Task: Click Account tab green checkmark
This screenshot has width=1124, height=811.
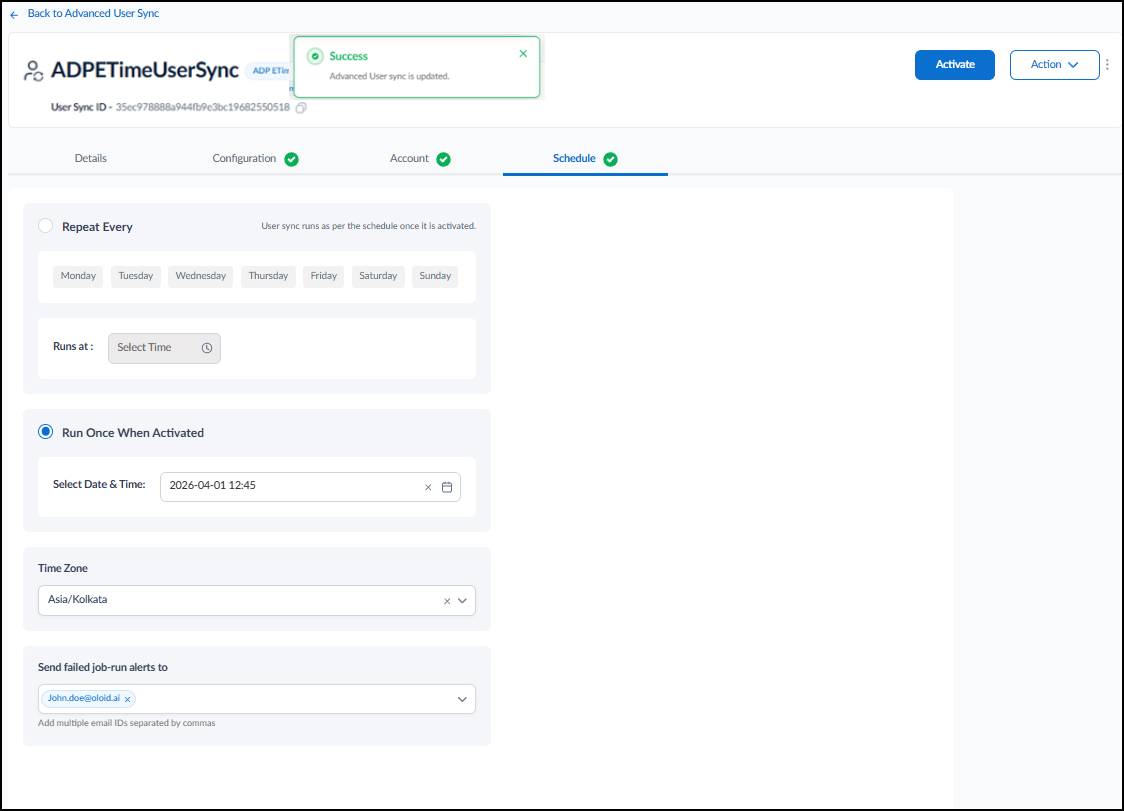Action: [x=444, y=159]
